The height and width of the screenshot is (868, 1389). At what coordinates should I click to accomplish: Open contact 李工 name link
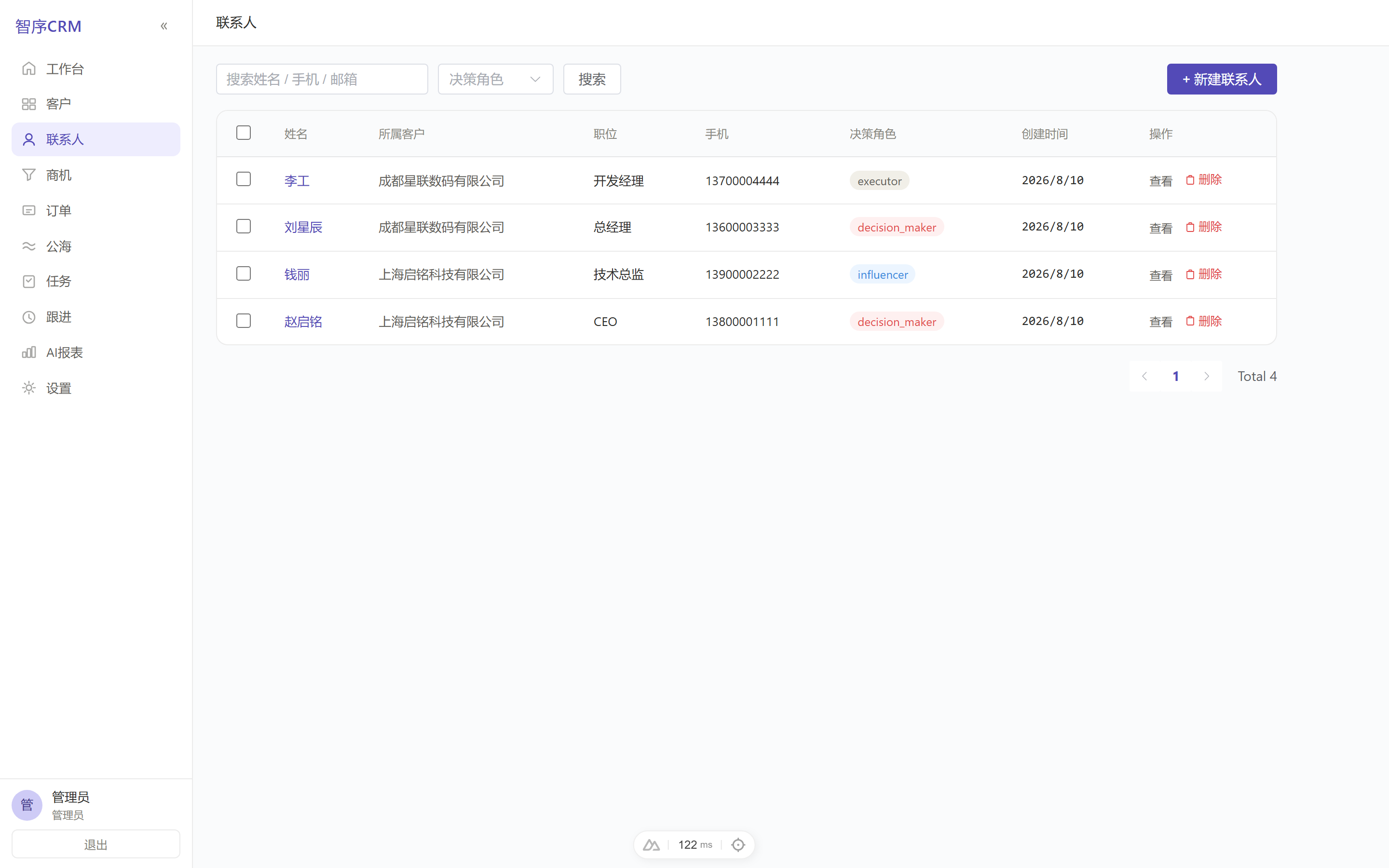coord(297,181)
